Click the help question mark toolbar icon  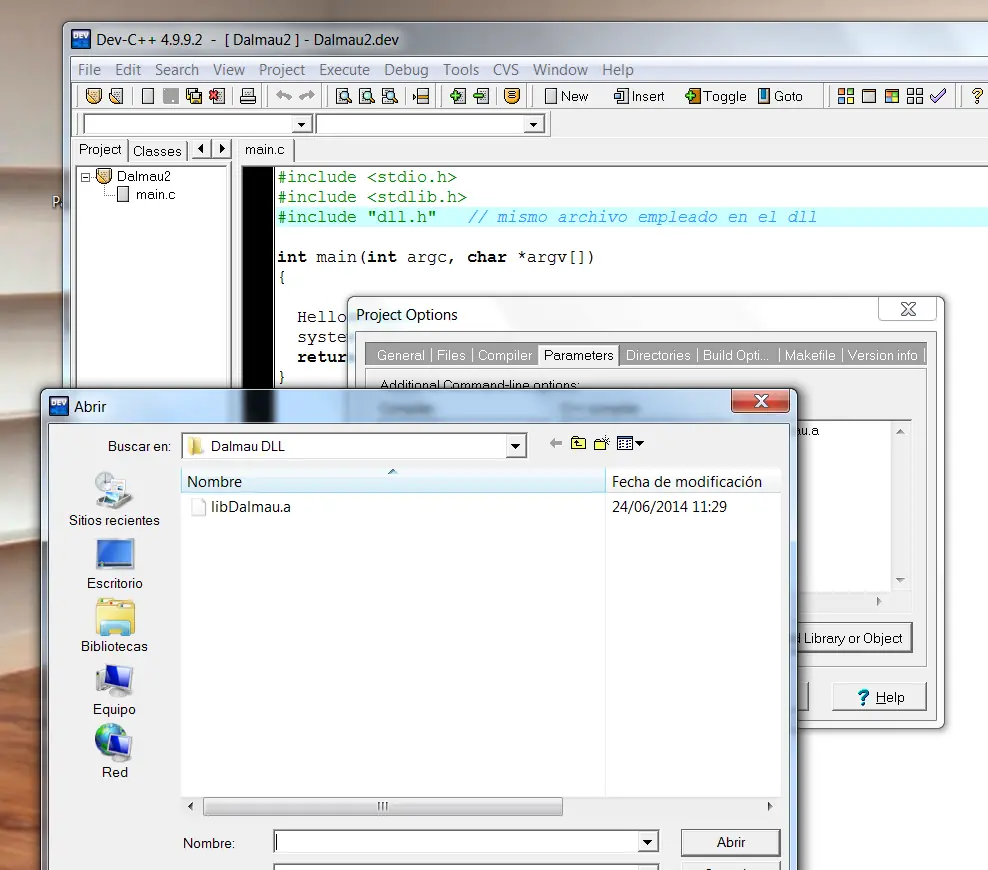tap(977, 96)
